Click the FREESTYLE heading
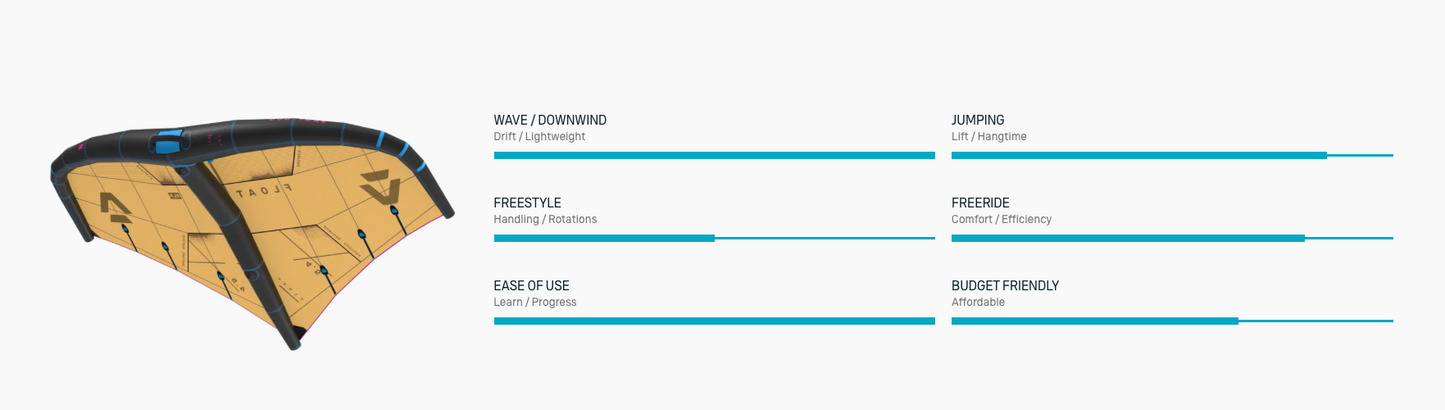 point(527,203)
